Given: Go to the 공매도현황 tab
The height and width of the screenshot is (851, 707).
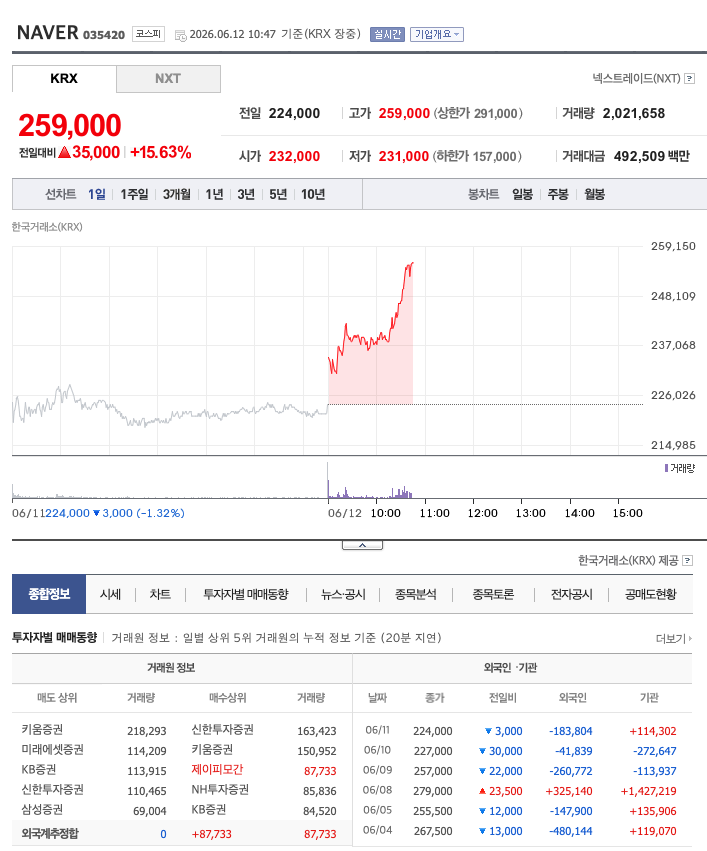Looking at the screenshot, I should (651, 594).
